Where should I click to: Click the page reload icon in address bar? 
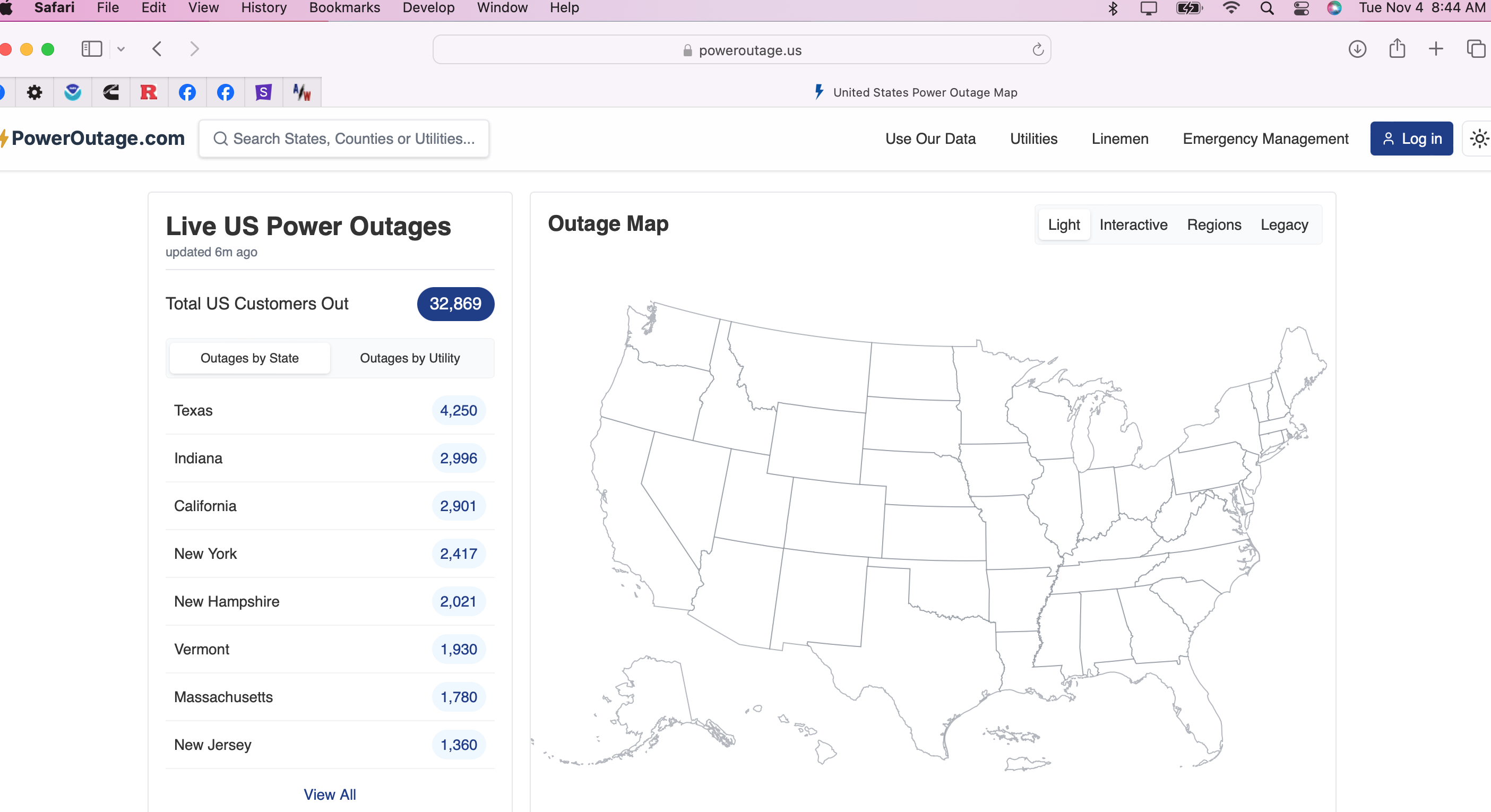pos(1037,50)
